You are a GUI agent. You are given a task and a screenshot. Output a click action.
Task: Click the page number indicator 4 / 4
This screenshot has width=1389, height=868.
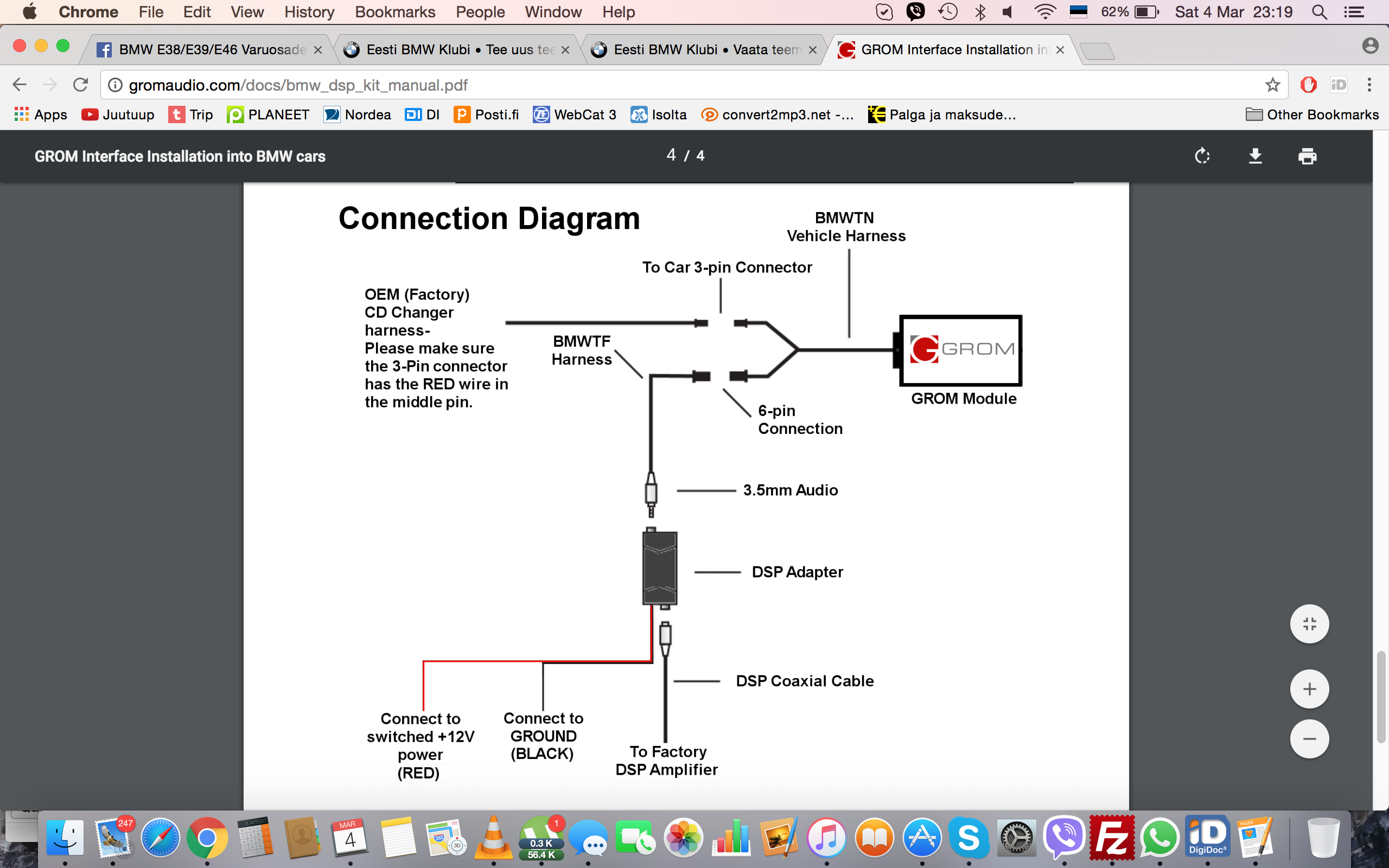(685, 156)
